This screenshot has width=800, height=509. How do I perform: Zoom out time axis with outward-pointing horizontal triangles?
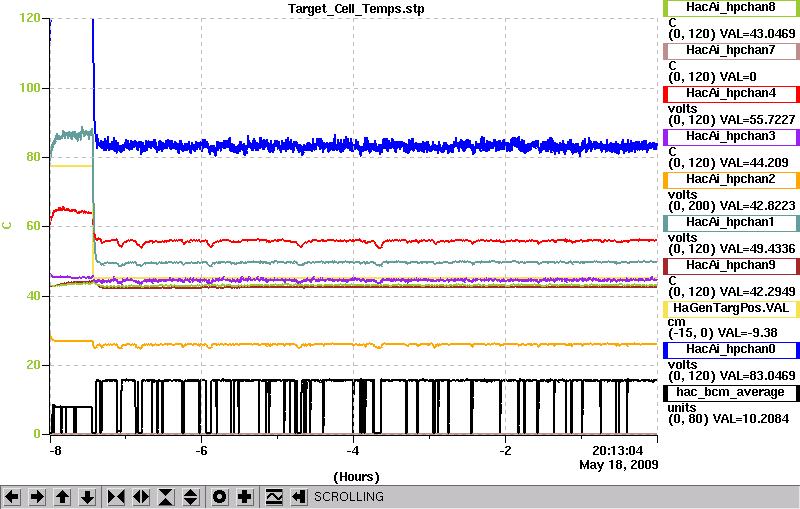141,496
